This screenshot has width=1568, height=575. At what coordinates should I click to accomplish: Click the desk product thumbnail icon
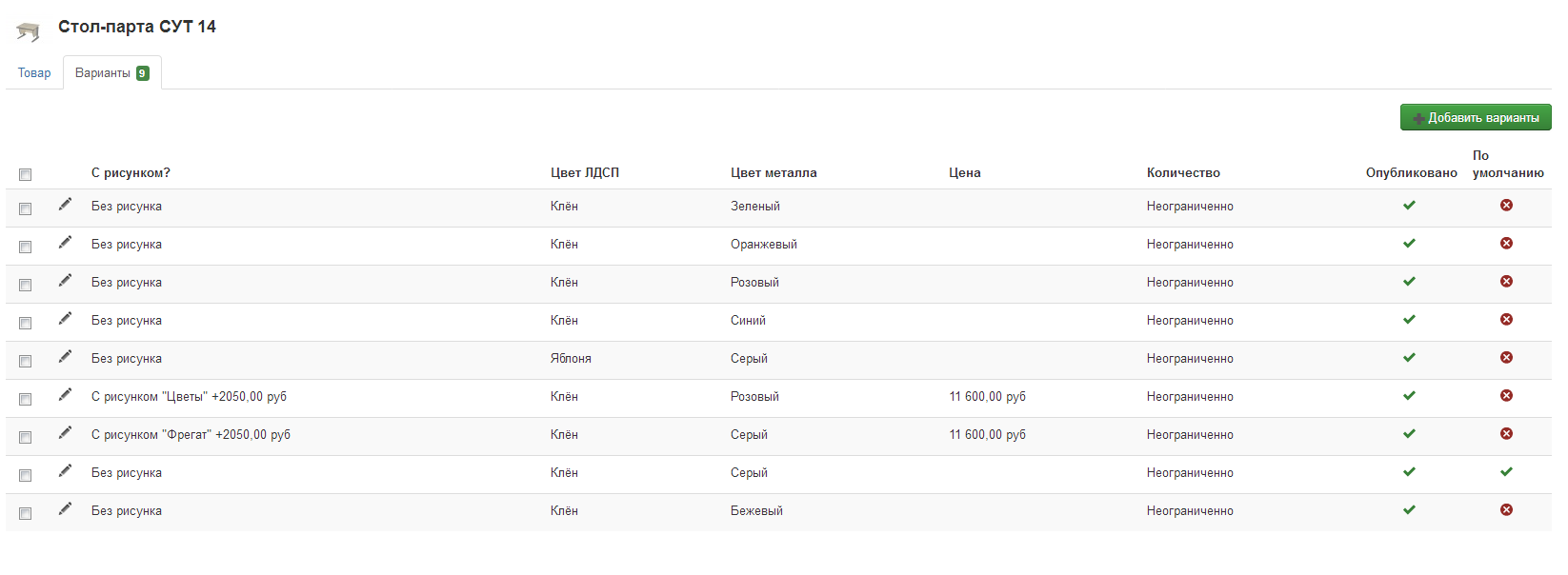coord(29,32)
